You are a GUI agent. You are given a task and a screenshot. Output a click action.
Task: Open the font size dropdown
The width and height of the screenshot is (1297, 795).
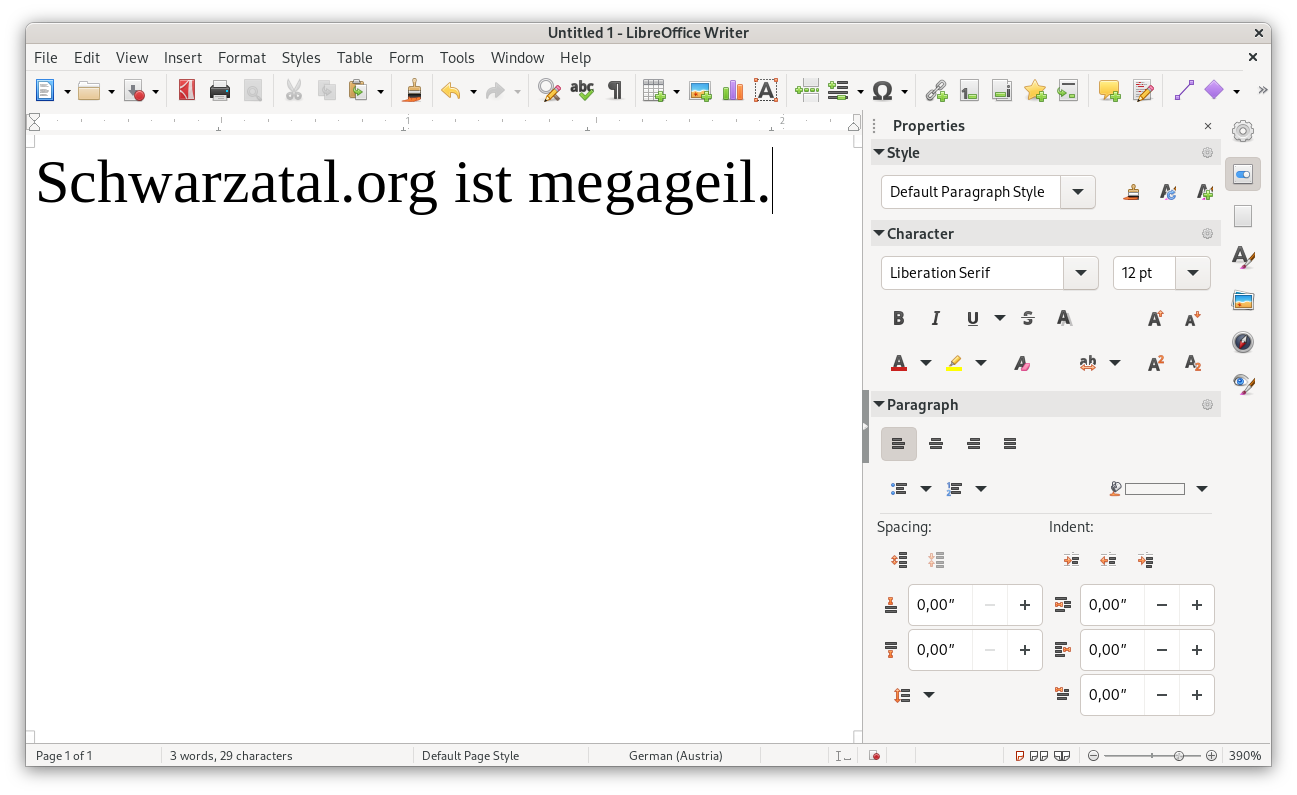[1192, 273]
